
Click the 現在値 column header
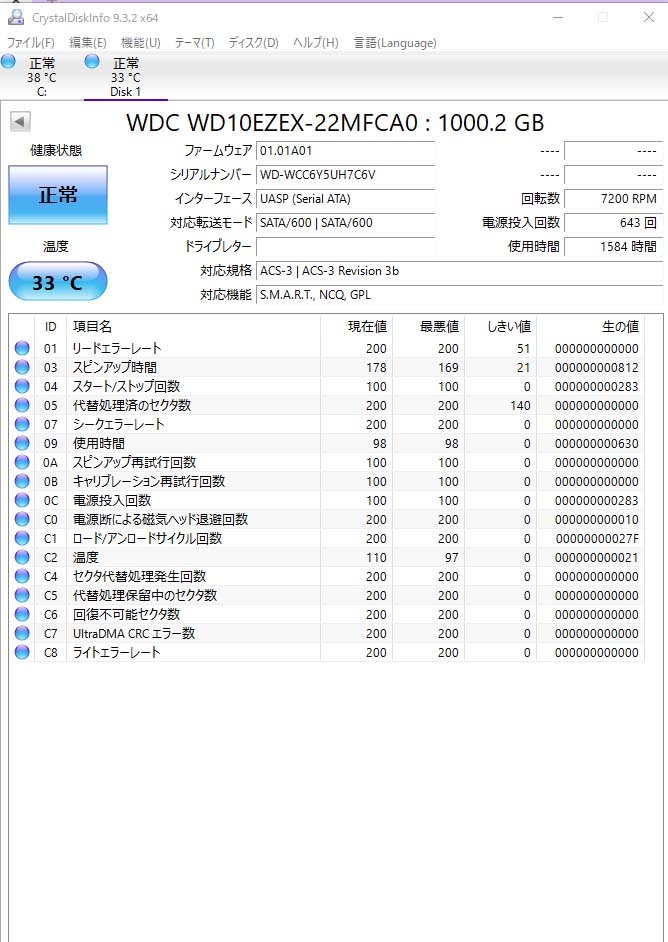[x=356, y=327]
